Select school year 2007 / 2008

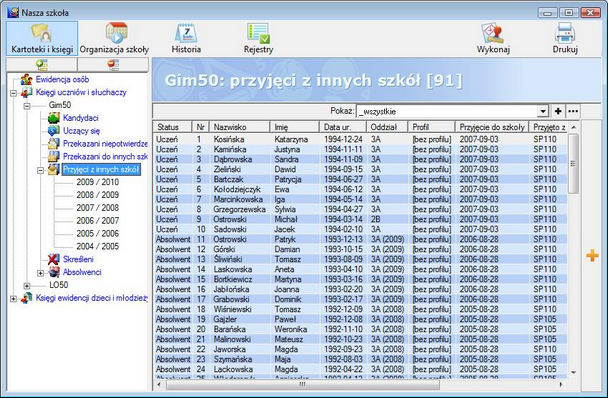pos(98,208)
